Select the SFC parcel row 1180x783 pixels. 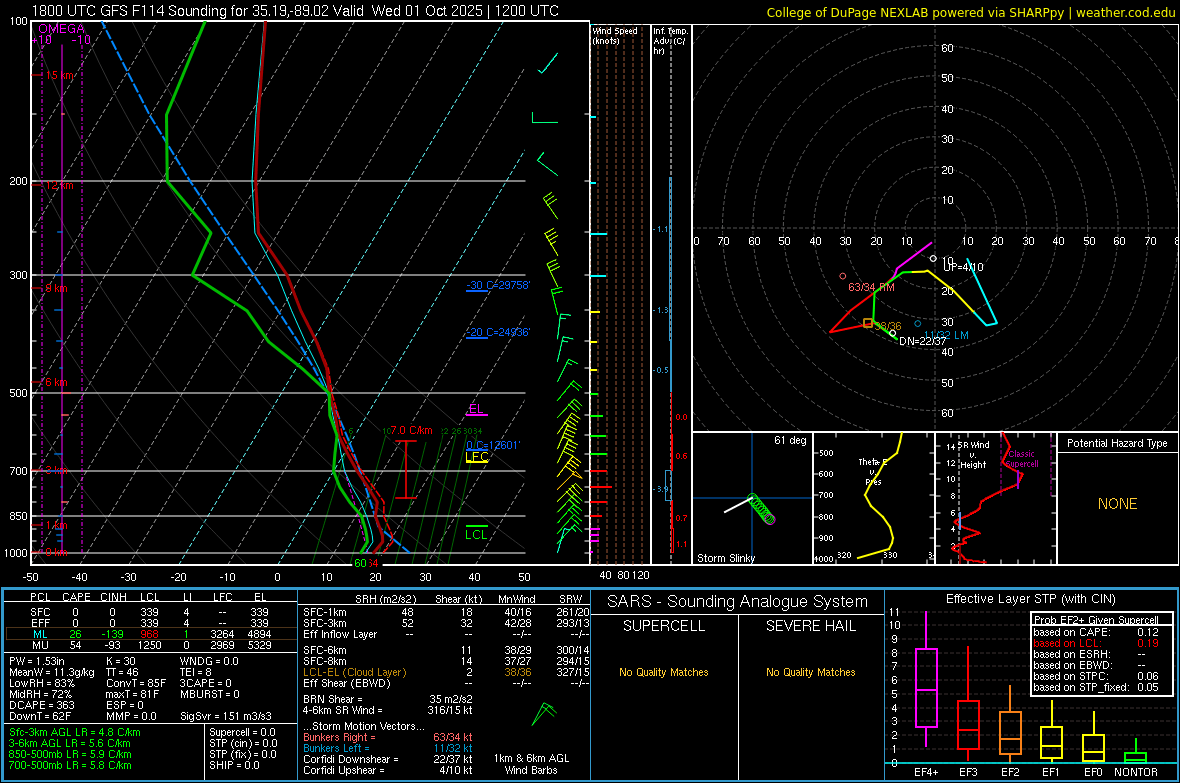[x=150, y=612]
